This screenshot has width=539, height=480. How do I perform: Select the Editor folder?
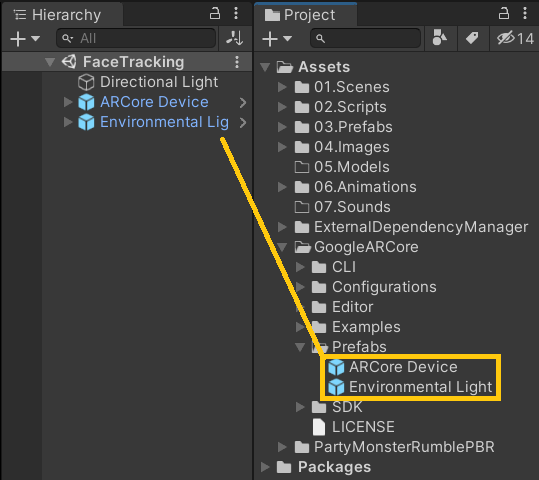(352, 307)
